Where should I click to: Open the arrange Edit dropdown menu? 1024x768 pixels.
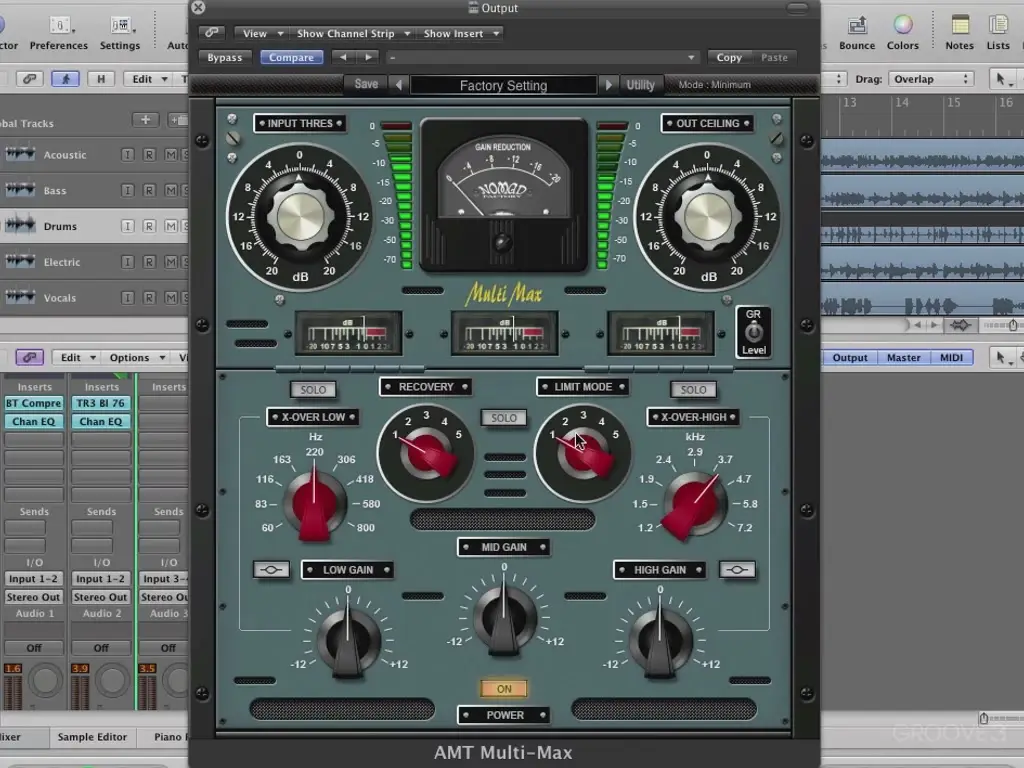pyautogui.click(x=150, y=79)
